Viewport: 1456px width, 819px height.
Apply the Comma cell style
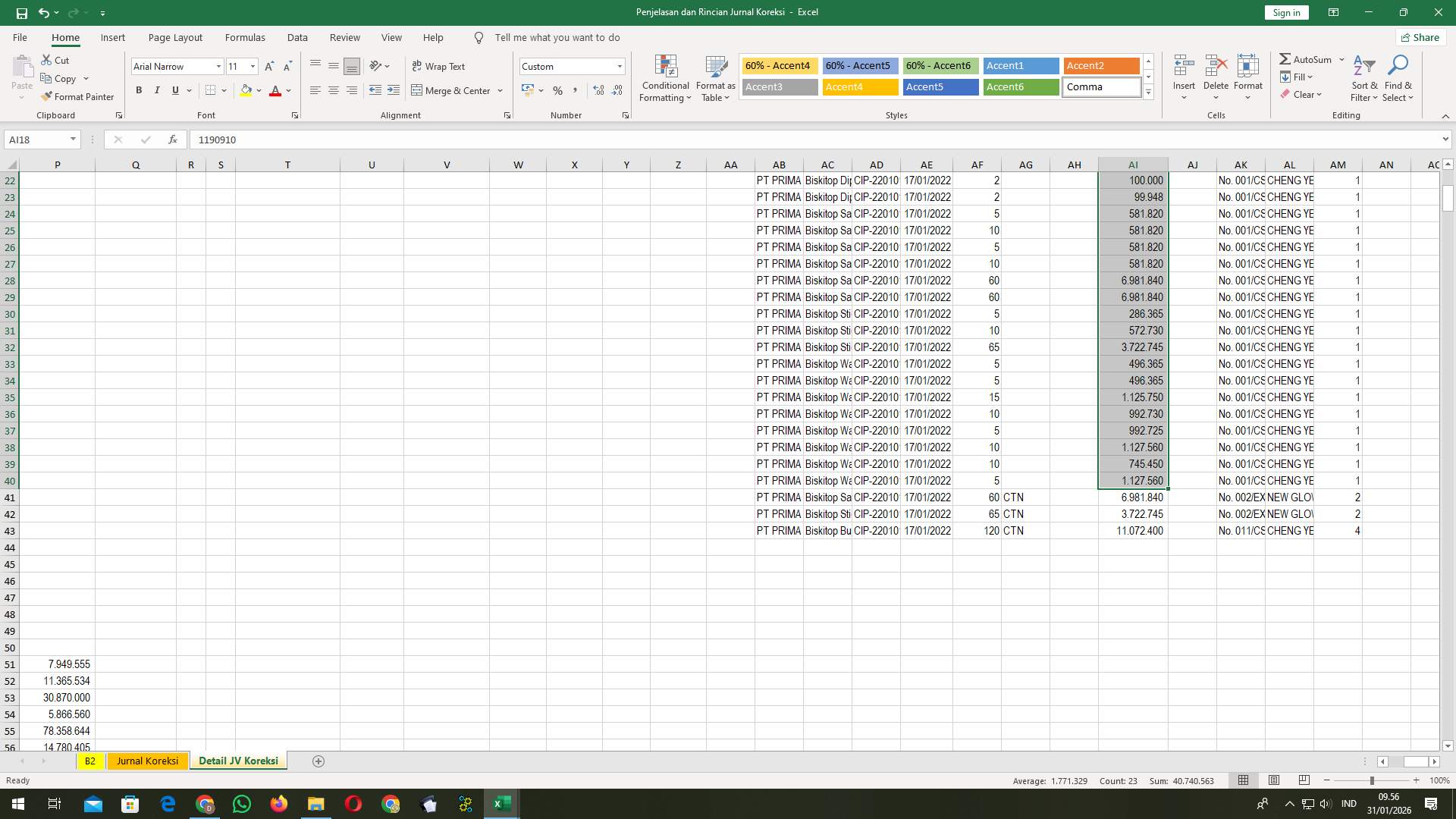pyautogui.click(x=1101, y=86)
